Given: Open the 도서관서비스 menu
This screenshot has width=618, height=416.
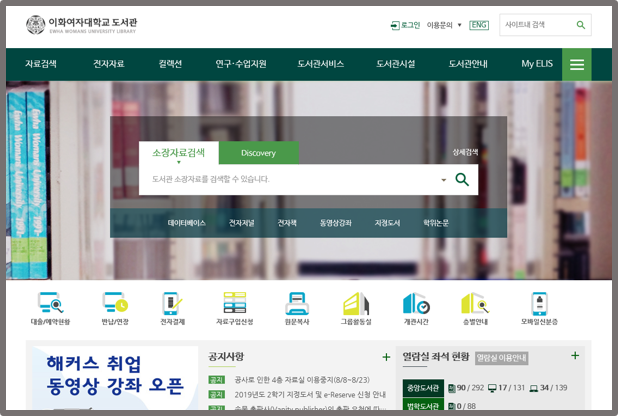Looking at the screenshot, I should coord(320,64).
